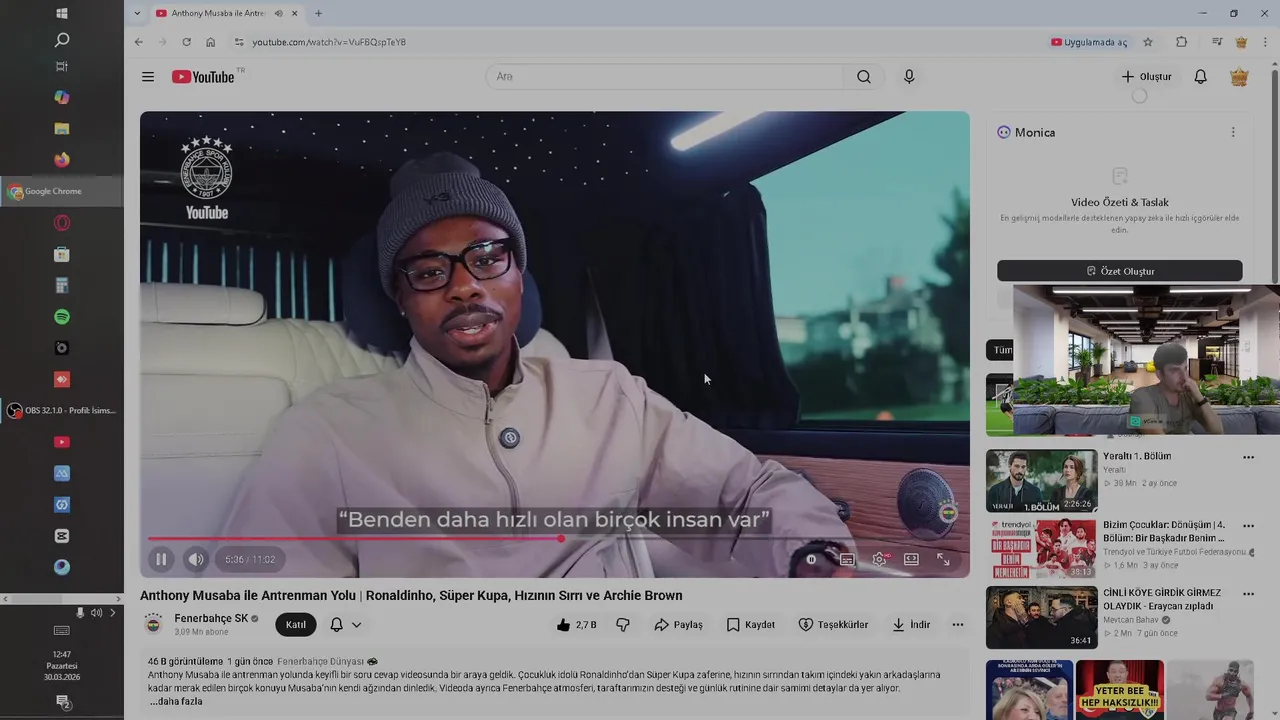
Task: Open Chrome extensions puzzle icon
Action: pos(1182,42)
